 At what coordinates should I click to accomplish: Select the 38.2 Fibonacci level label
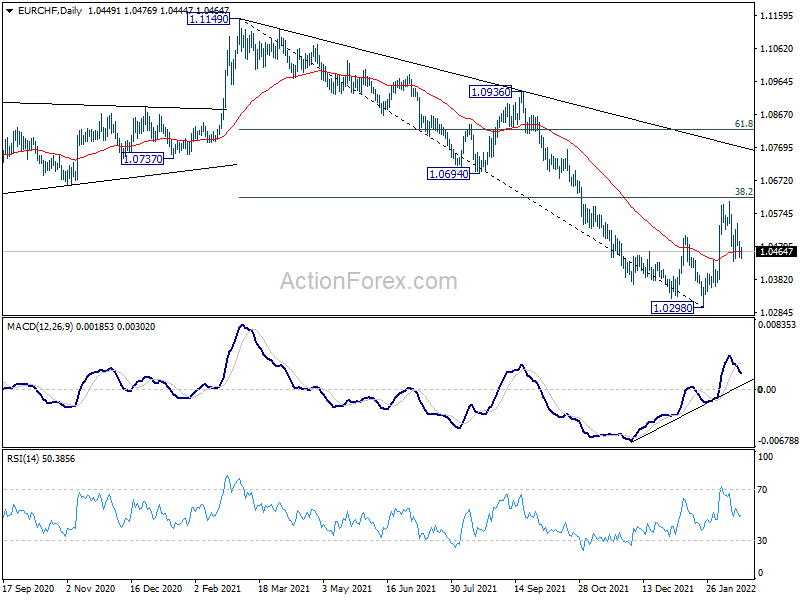pyautogui.click(x=743, y=192)
